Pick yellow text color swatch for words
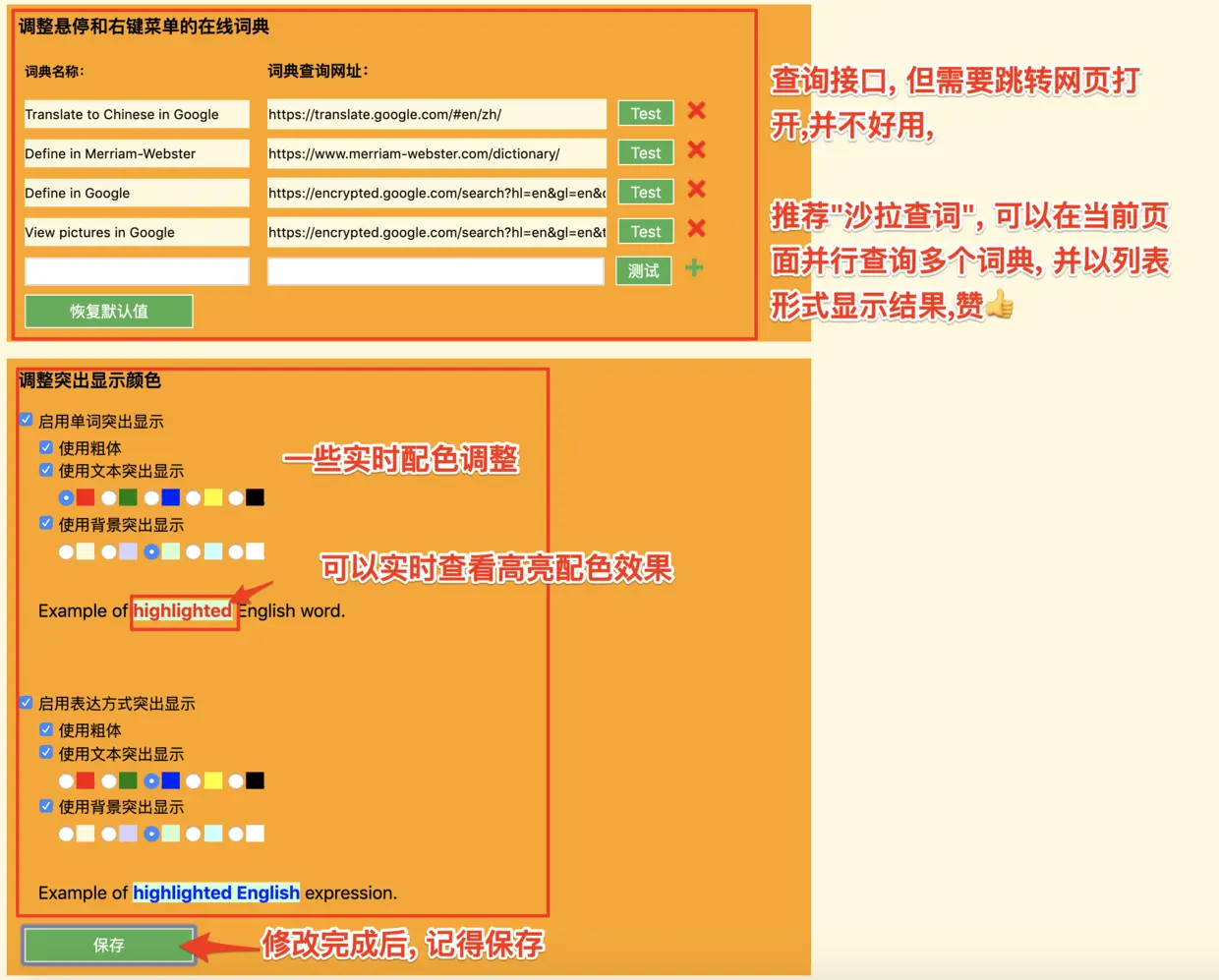Screen dimensions: 1219x980 pos(194,498)
